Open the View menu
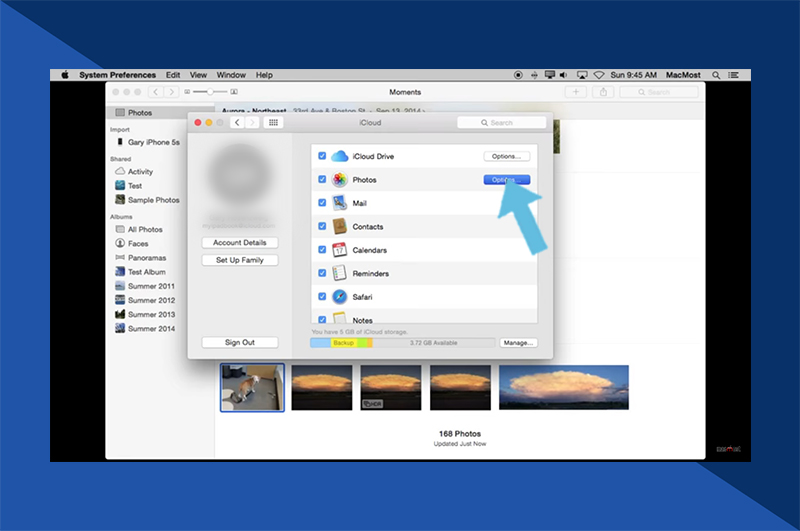 point(198,75)
